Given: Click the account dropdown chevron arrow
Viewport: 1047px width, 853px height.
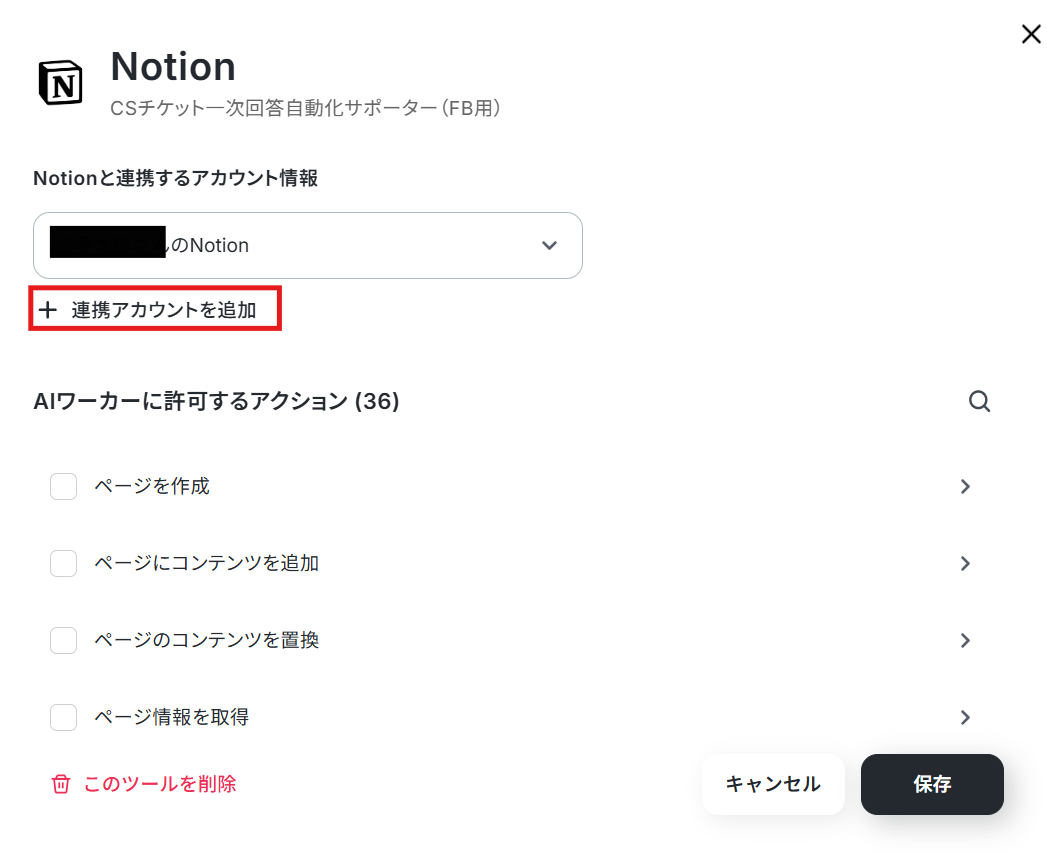Looking at the screenshot, I should tap(549, 245).
